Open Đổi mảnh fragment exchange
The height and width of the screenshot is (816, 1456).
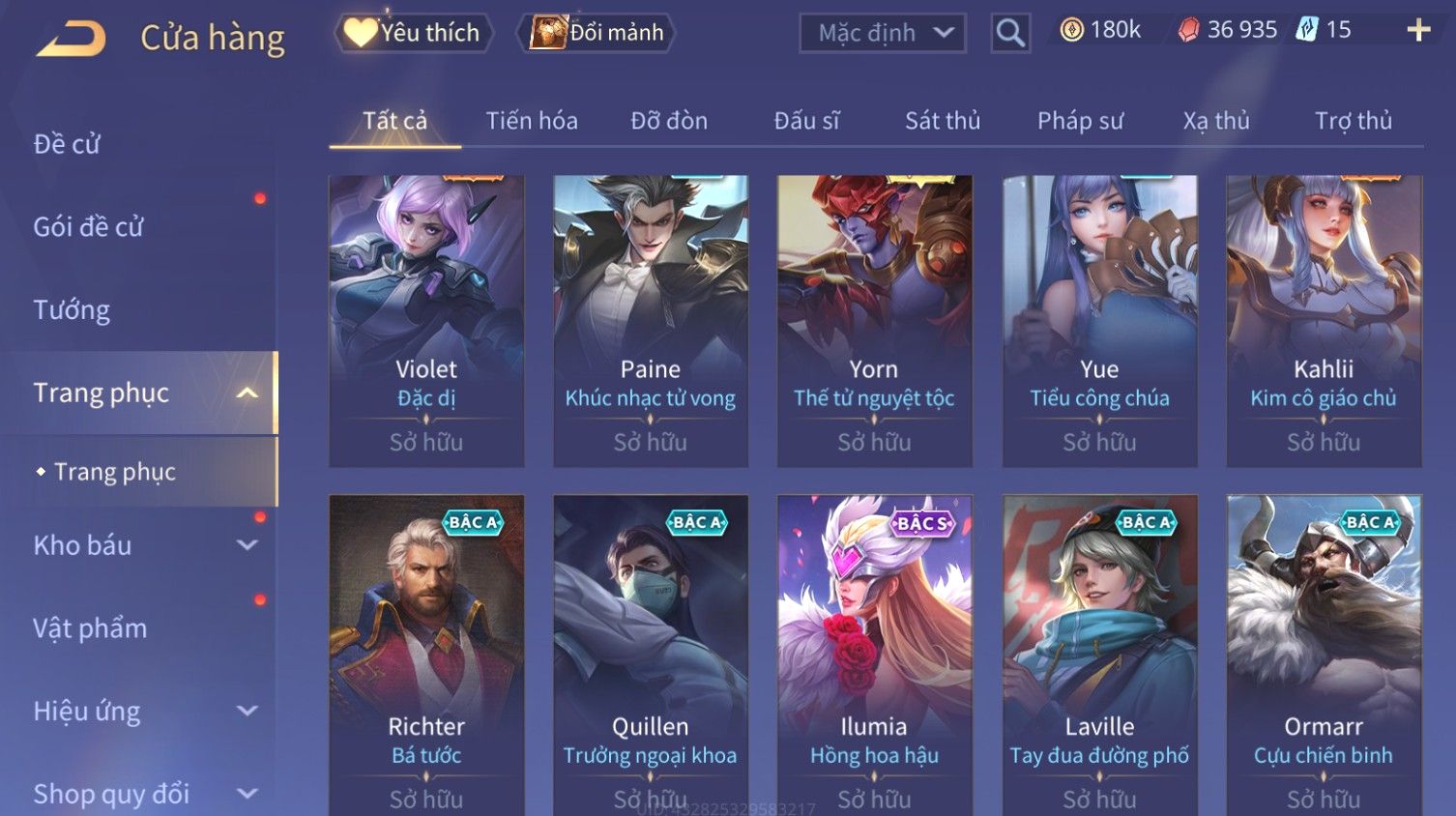pyautogui.click(x=596, y=33)
